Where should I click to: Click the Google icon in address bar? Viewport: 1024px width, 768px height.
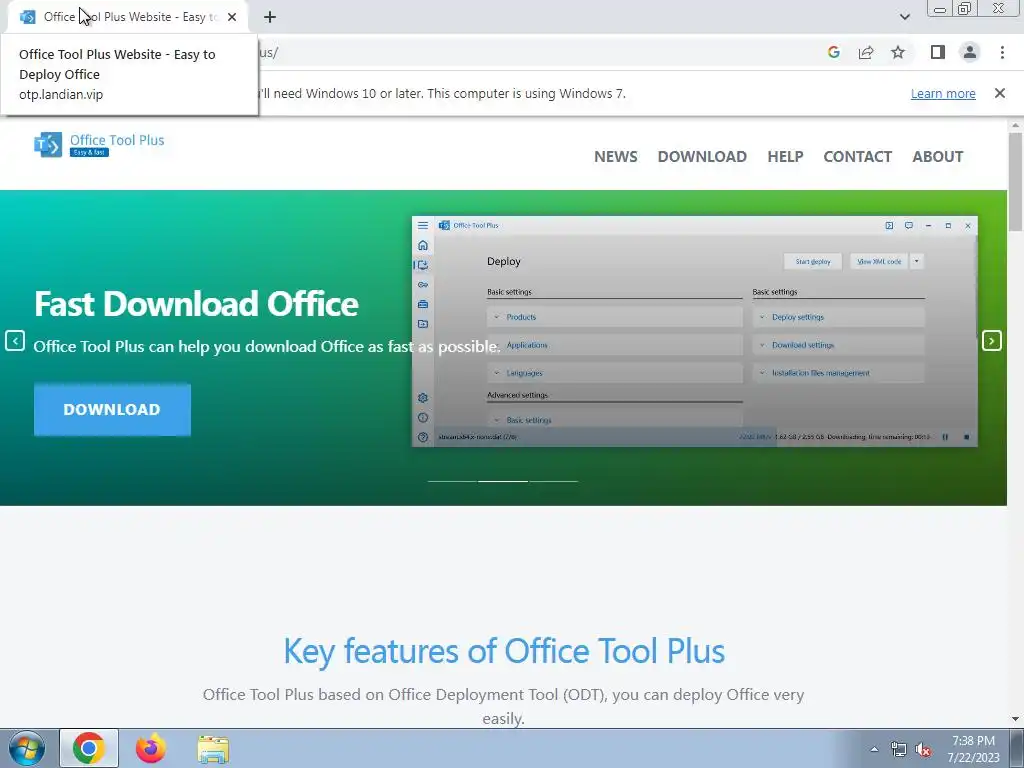pyautogui.click(x=833, y=52)
